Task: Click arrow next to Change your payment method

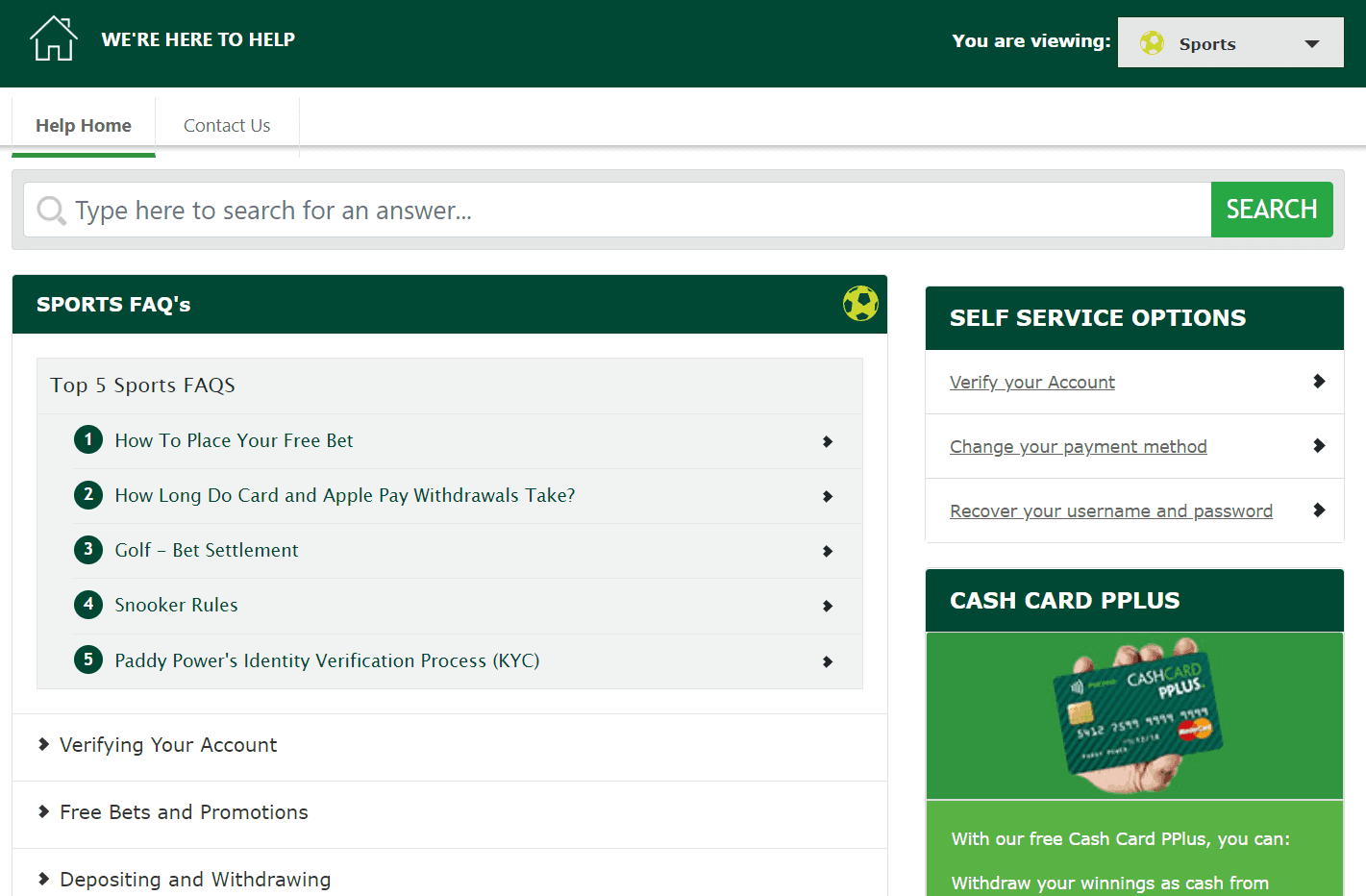Action: [x=1319, y=446]
